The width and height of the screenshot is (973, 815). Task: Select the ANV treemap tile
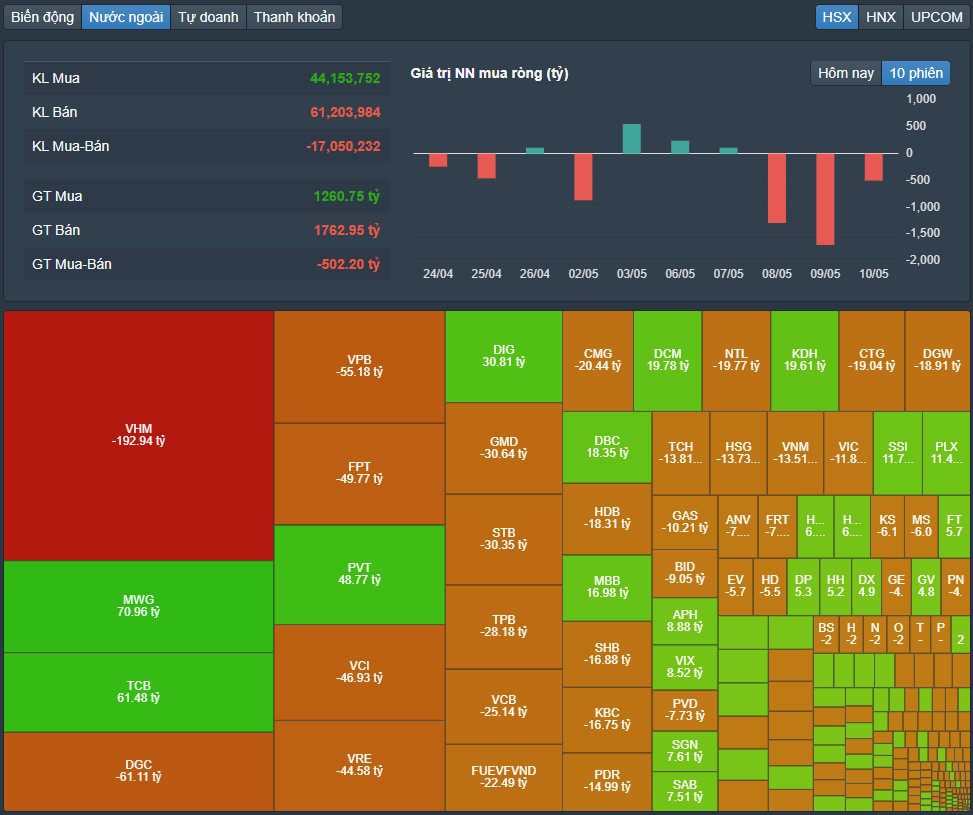[738, 526]
